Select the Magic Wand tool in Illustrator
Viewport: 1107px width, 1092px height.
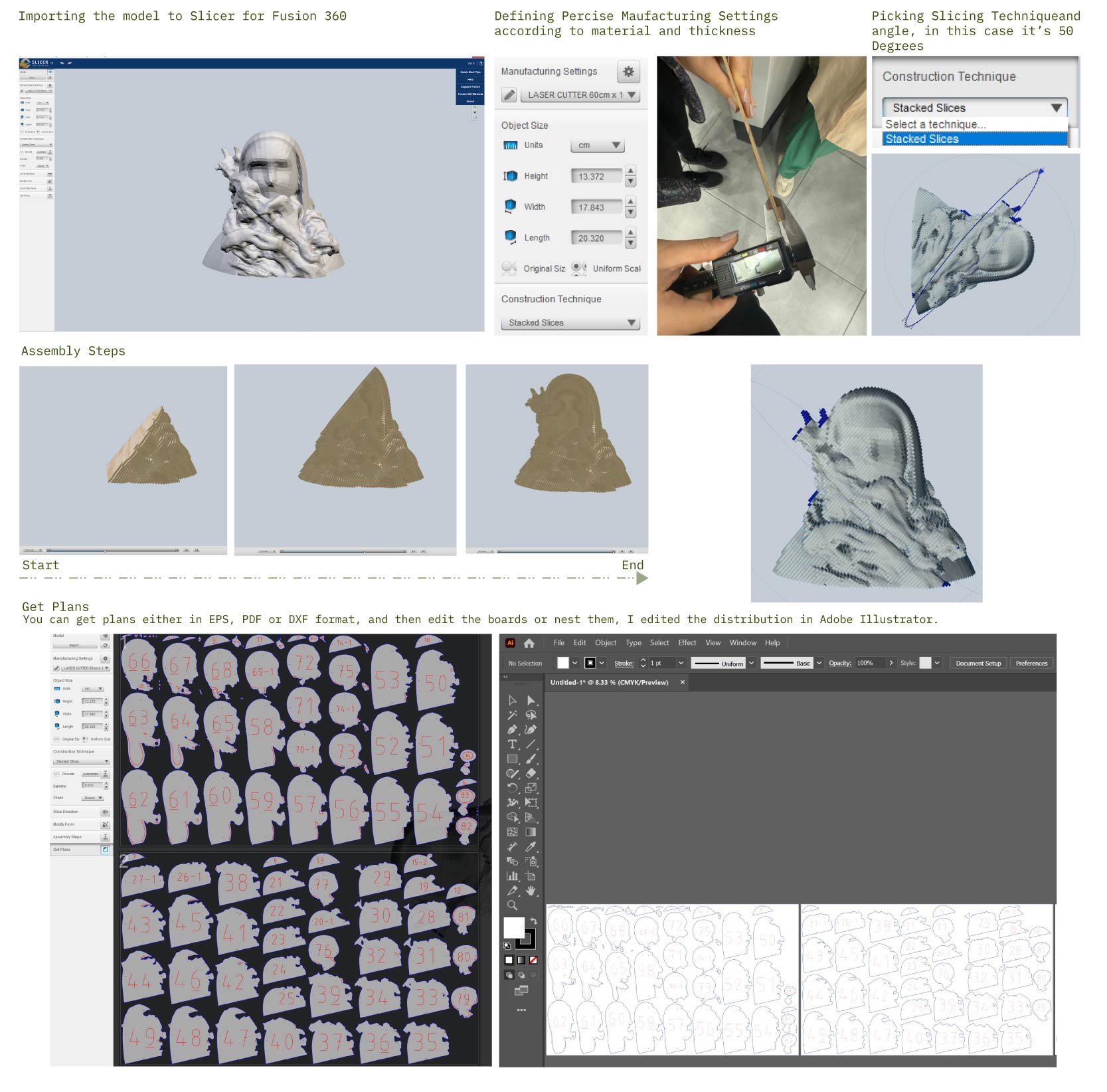click(512, 715)
